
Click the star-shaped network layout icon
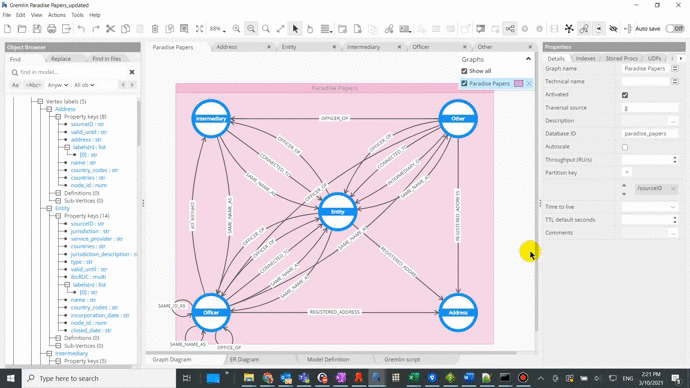[x=569, y=29]
